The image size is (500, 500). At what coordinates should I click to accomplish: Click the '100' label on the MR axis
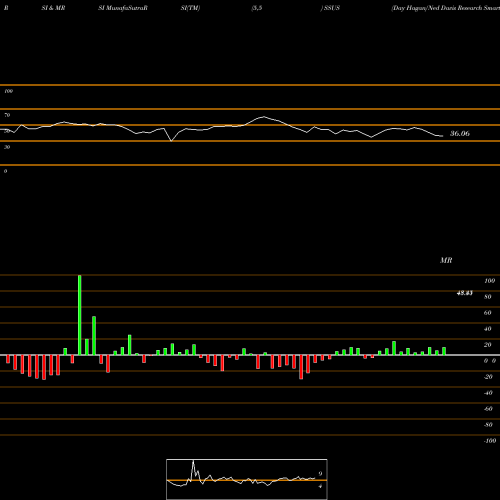489,281
